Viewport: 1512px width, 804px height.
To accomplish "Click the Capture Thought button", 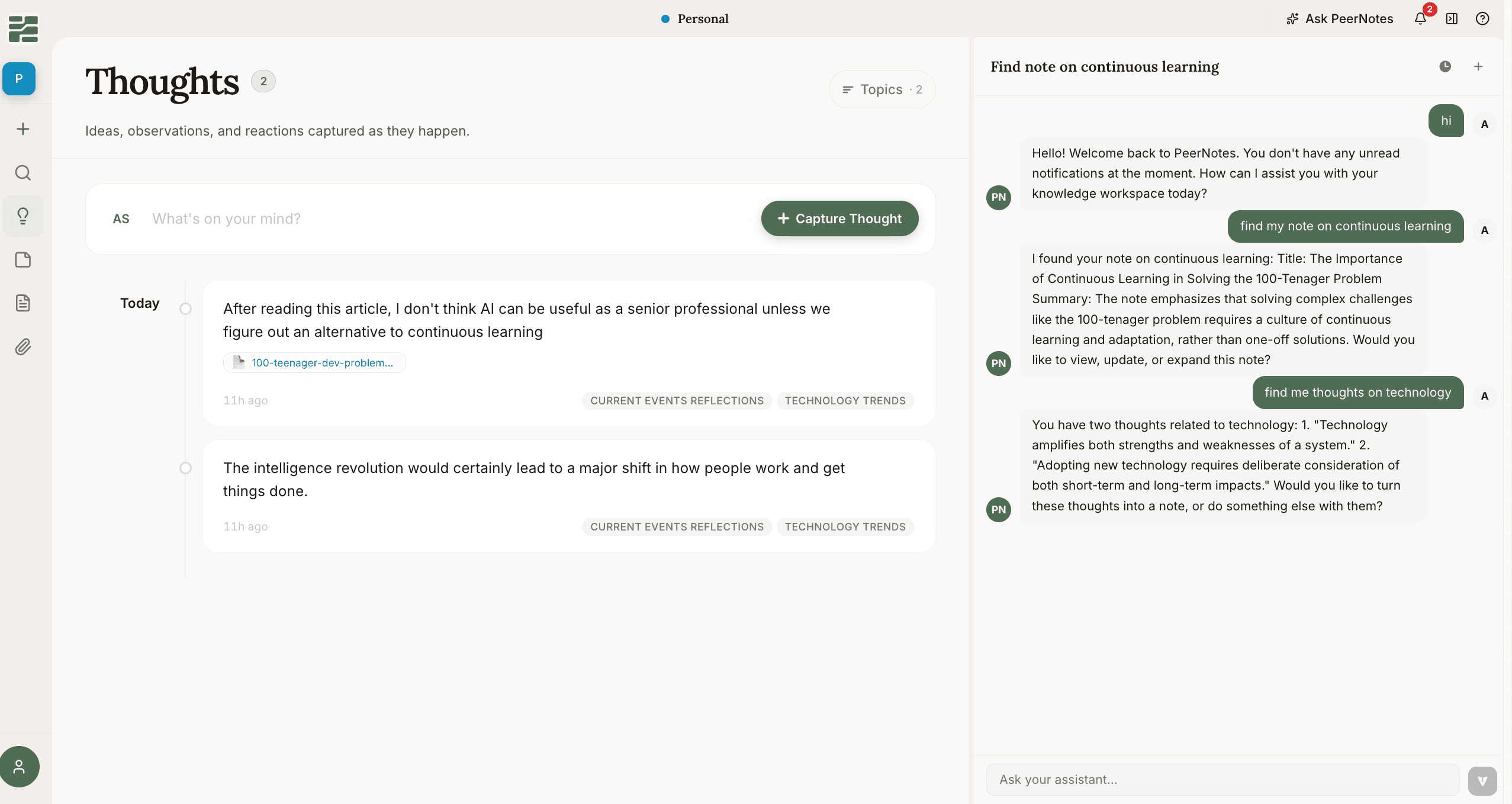I will click(x=839, y=218).
